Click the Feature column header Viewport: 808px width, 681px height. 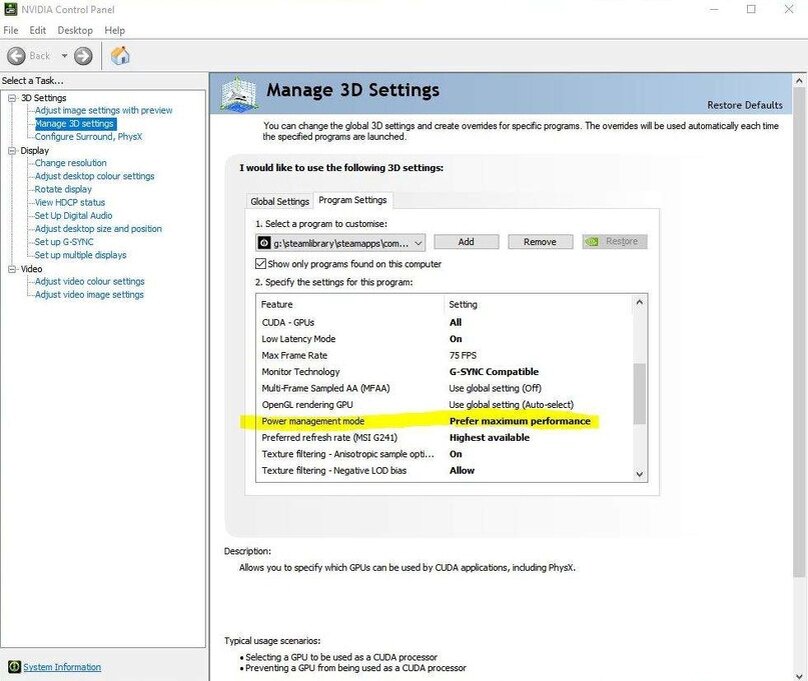(x=350, y=304)
